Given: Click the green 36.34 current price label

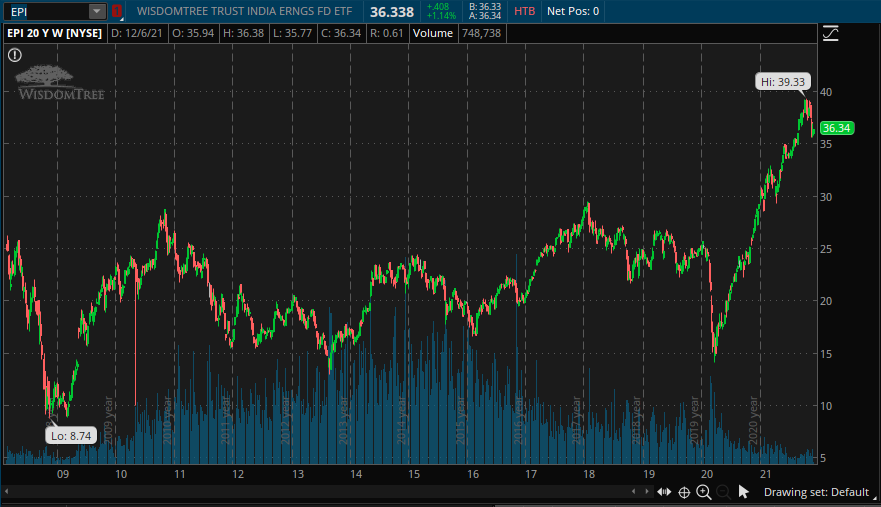Looking at the screenshot, I should (837, 128).
